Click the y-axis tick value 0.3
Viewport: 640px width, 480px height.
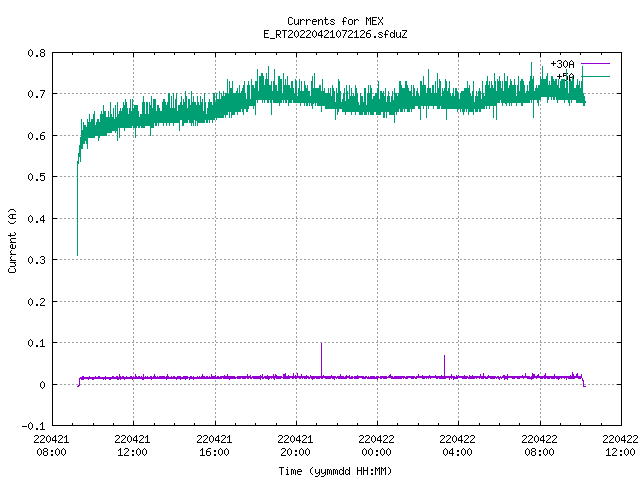(36, 260)
